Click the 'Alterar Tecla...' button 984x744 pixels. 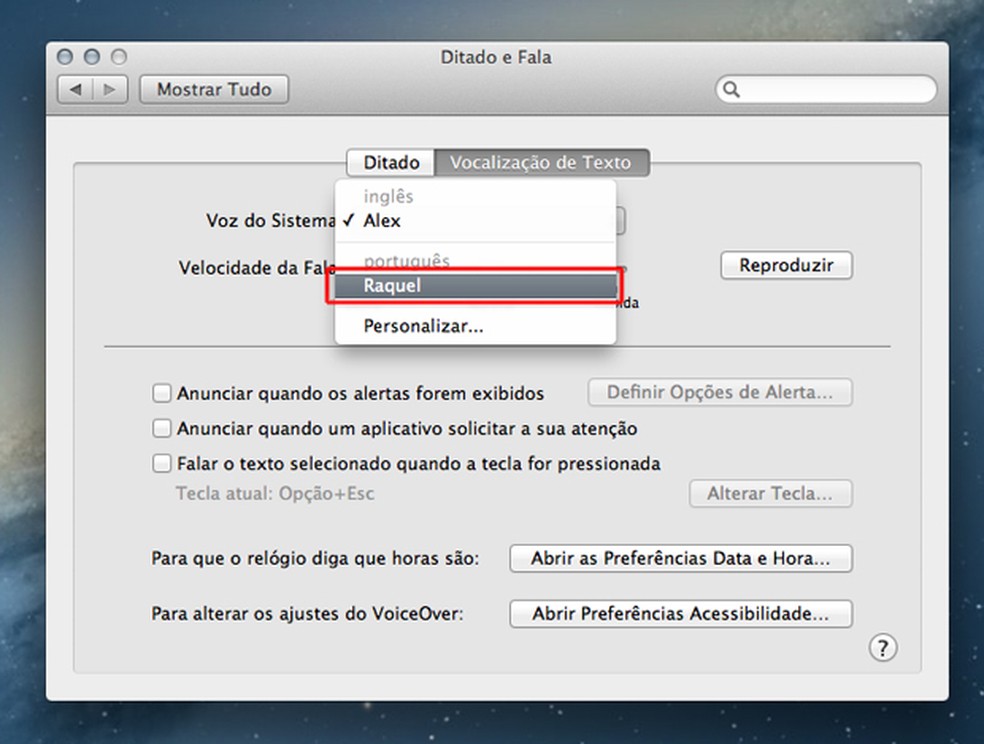point(770,493)
